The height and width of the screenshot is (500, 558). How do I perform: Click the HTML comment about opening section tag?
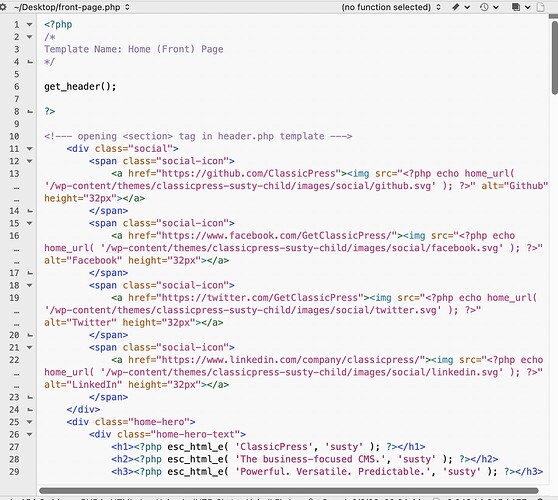coord(198,136)
